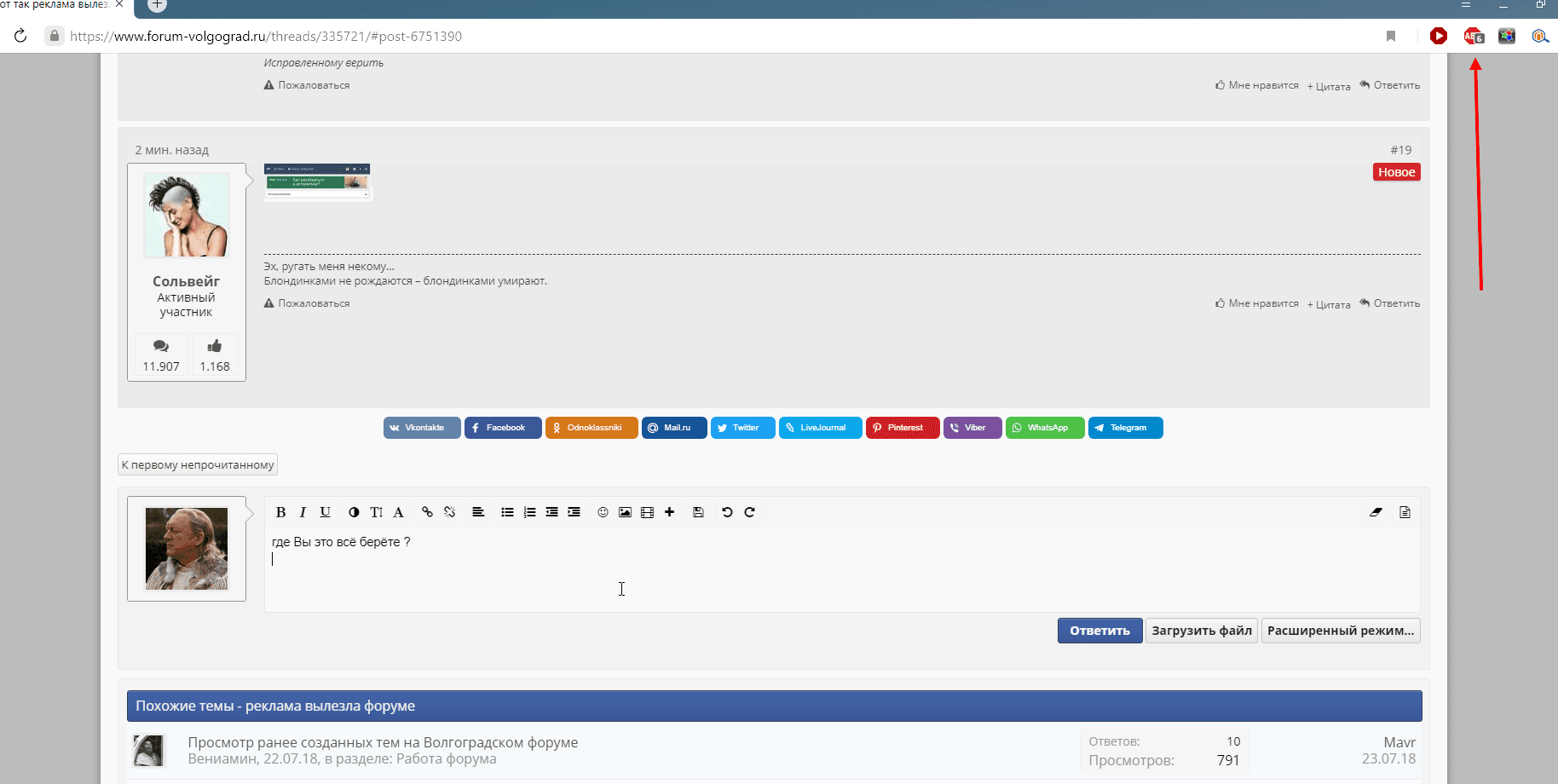Report post #19 via Пожаловаться
The width and height of the screenshot is (1558, 784).
[x=307, y=303]
